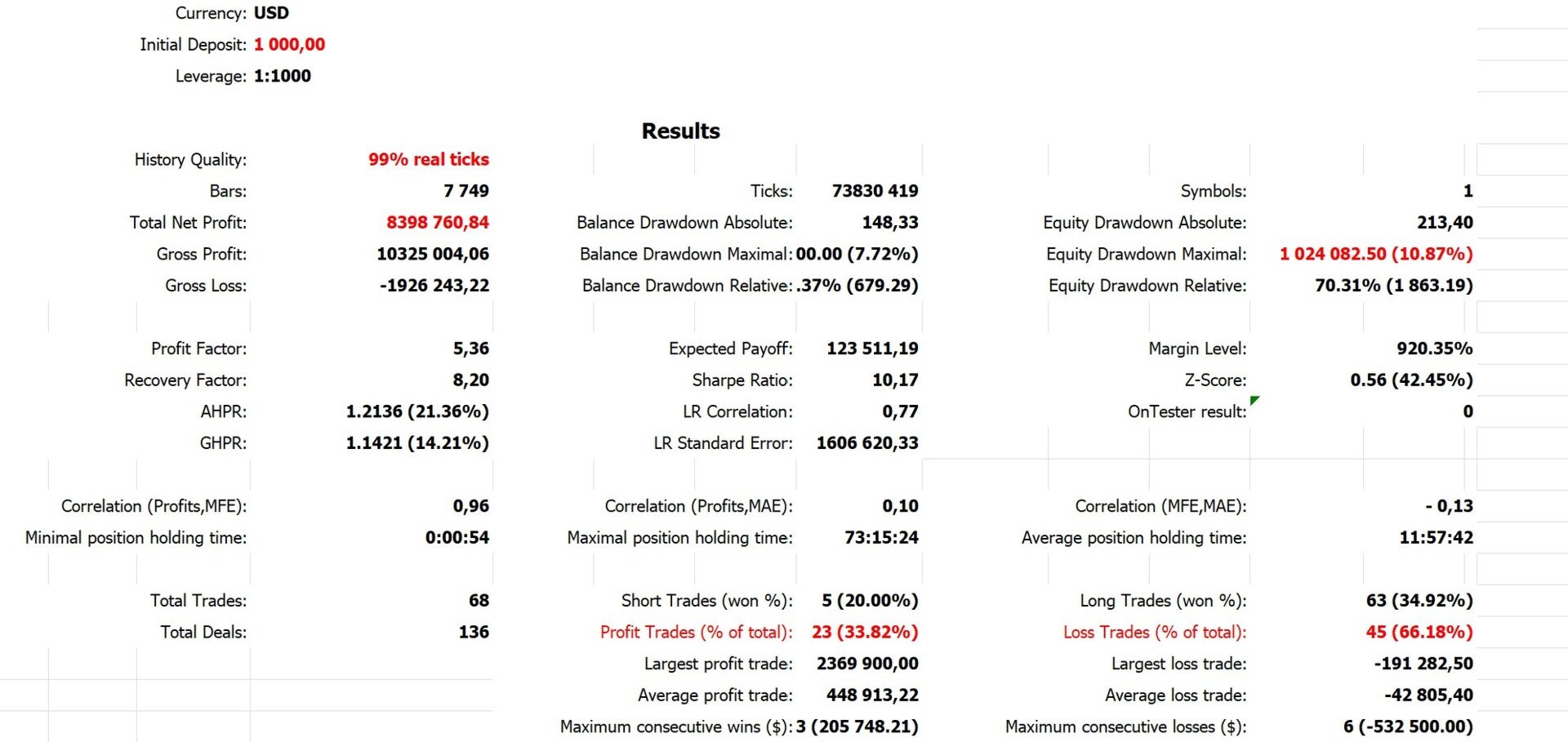This screenshot has height=742, width=1568.
Task: Click the Total Deals value 136
Action: 474,632
